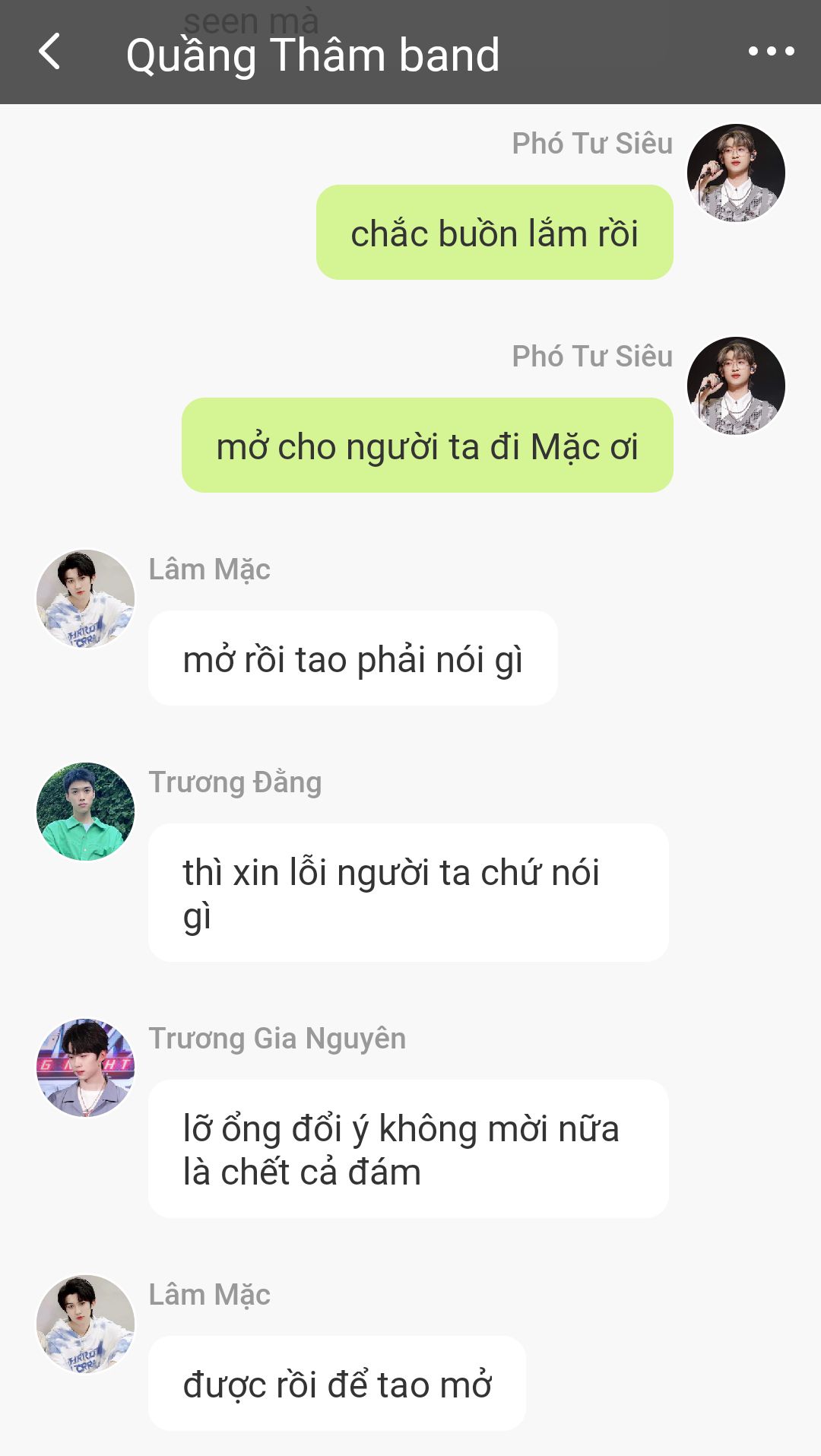Tap sender name Trương Đằng
The height and width of the screenshot is (1456, 821).
click(235, 782)
